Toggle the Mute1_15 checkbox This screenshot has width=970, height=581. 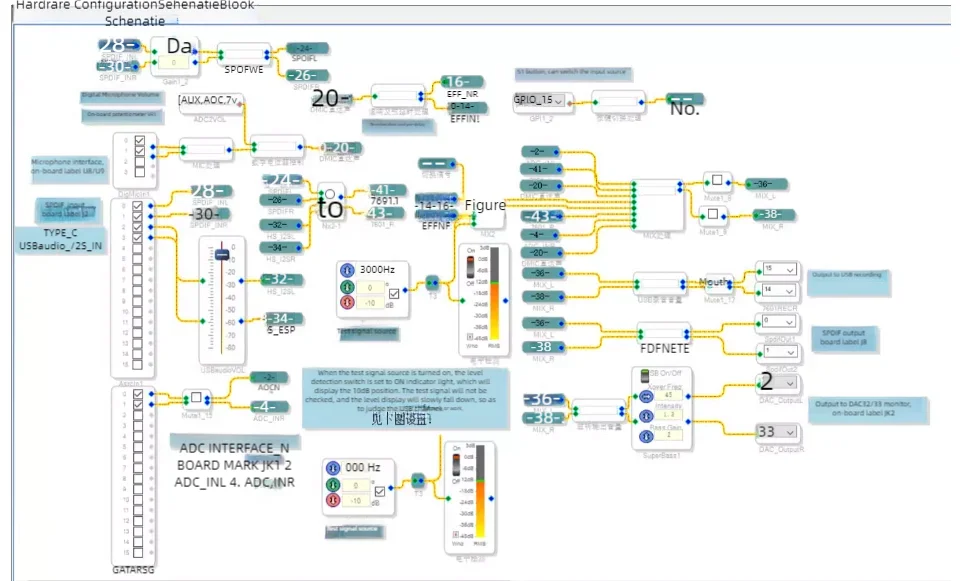coord(196,397)
